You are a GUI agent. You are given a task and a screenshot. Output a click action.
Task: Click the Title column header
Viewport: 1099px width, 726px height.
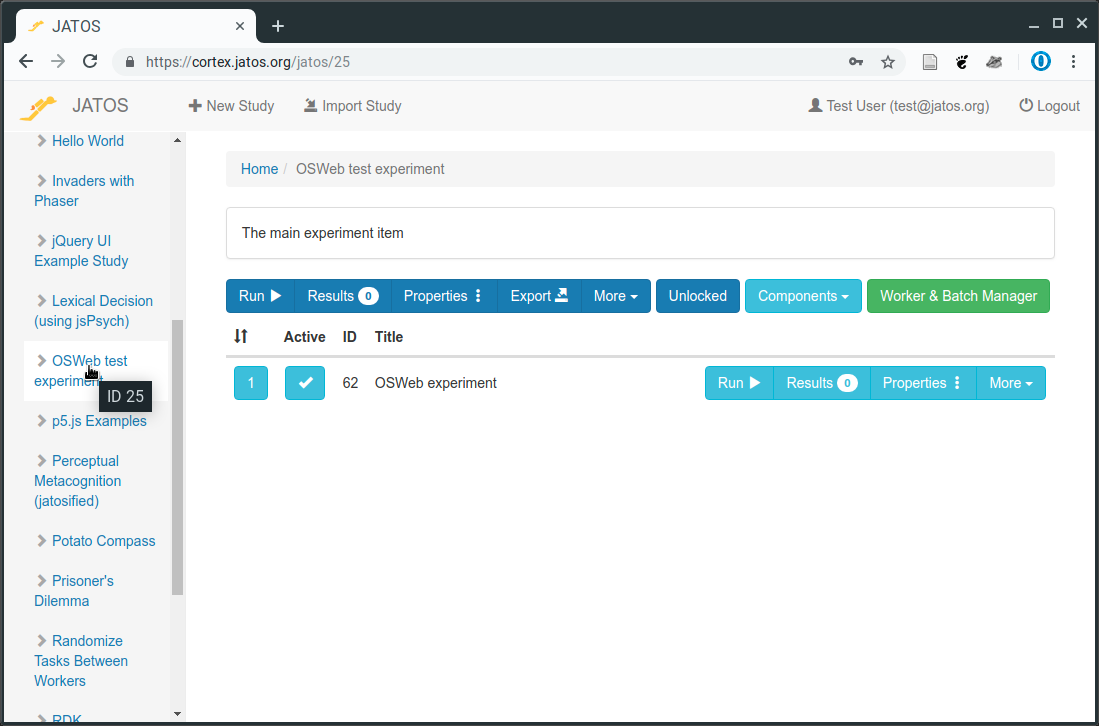click(x=389, y=337)
